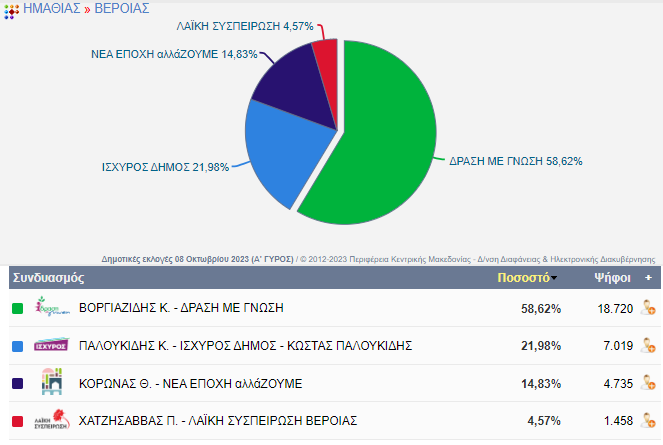Open candidates icon for ΝΕΑ ΕΠΟΧΗ row
This screenshot has width=663, height=445.
point(648,383)
